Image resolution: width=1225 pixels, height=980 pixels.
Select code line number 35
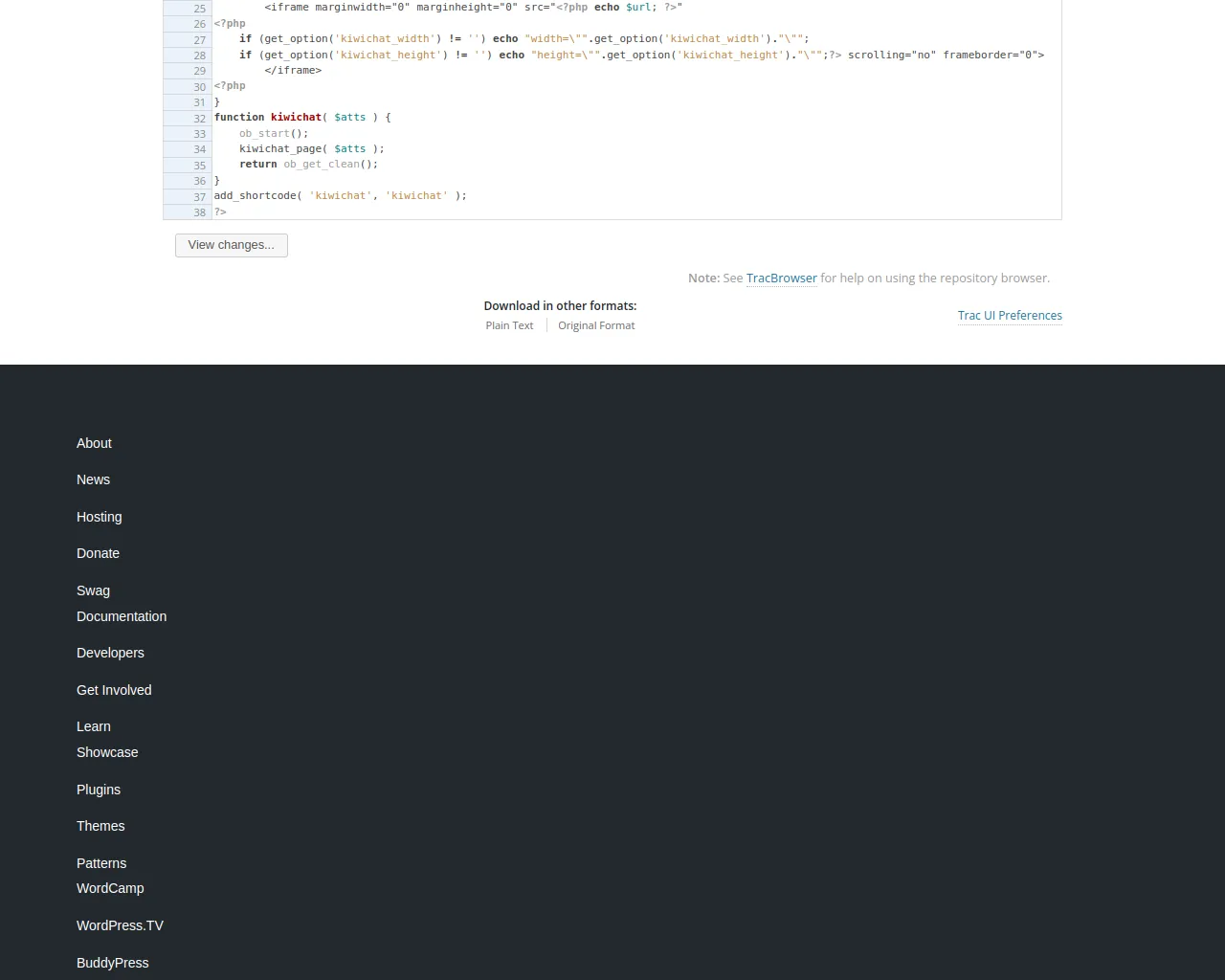tap(199, 166)
